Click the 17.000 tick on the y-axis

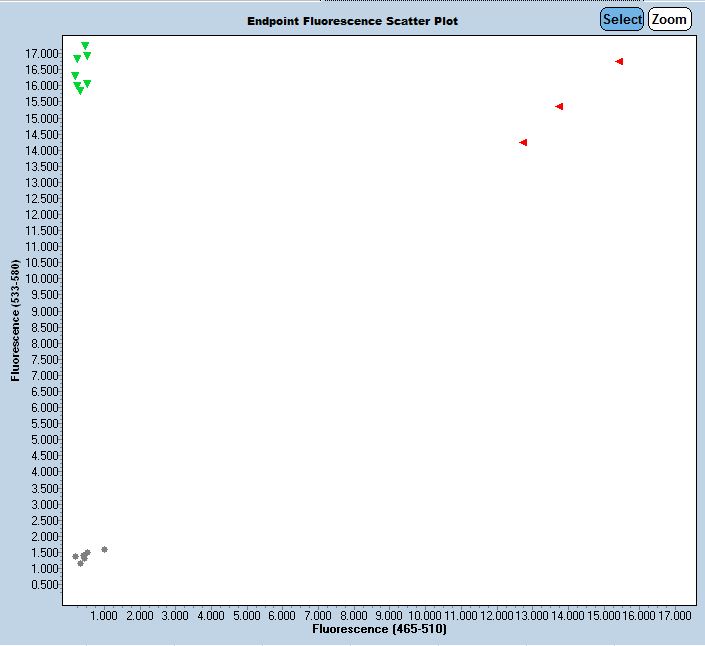tap(42, 53)
